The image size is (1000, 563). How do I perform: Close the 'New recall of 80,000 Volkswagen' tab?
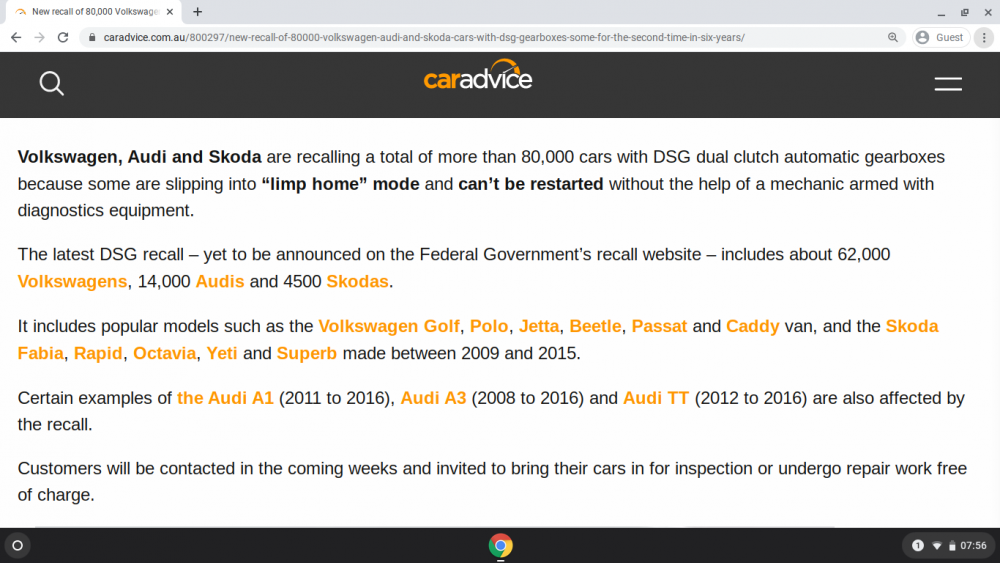(170, 11)
